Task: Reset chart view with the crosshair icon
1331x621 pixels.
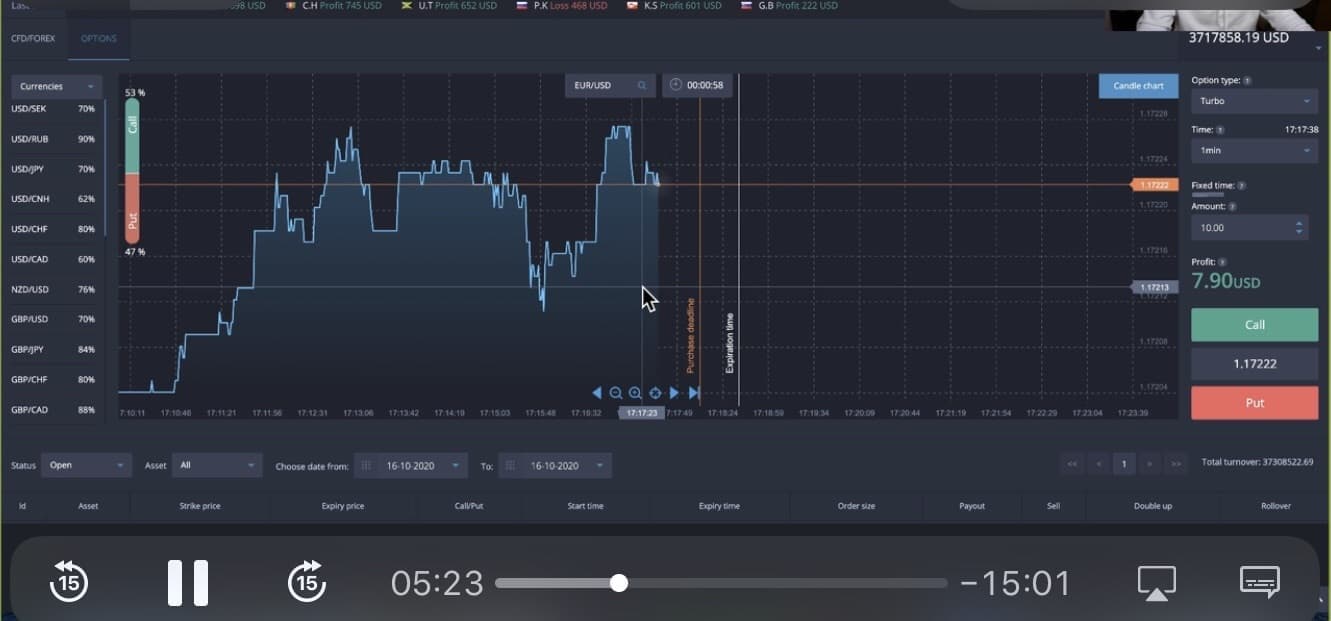Action: [x=655, y=393]
